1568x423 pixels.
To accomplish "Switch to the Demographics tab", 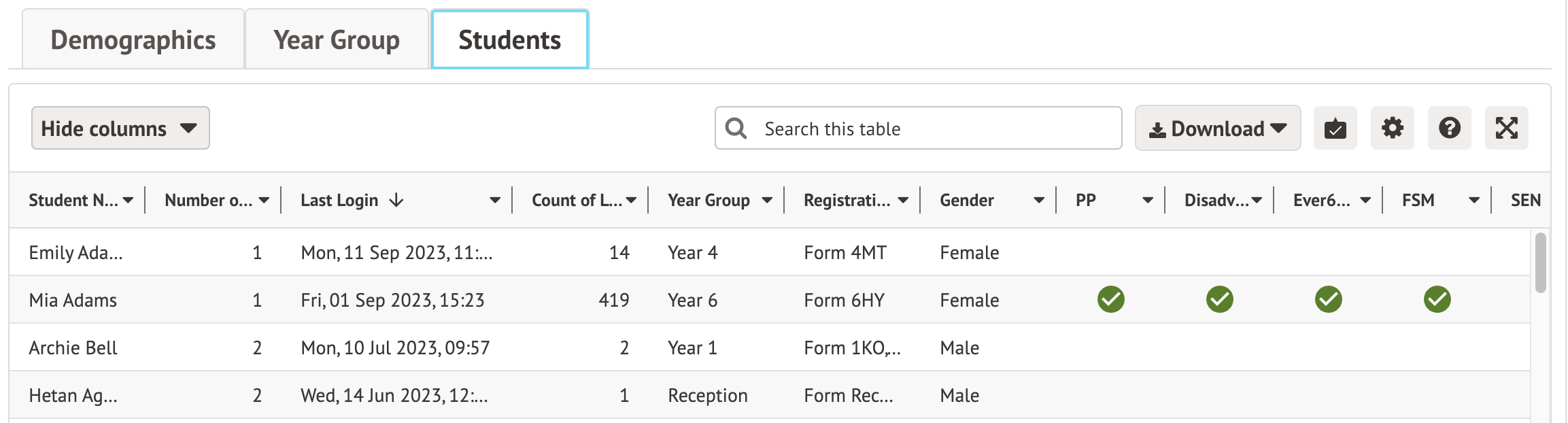I will (x=133, y=39).
